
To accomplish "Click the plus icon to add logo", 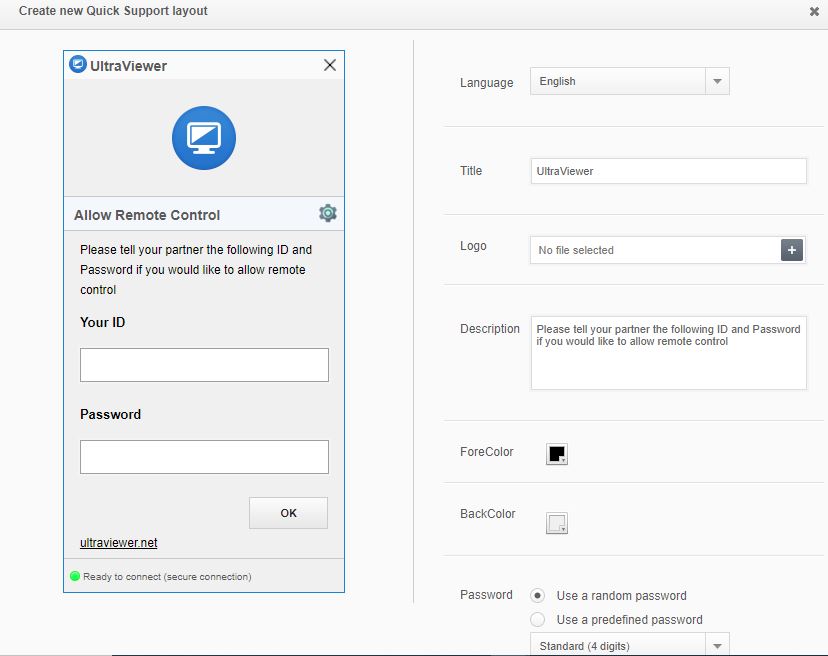I will 792,250.
